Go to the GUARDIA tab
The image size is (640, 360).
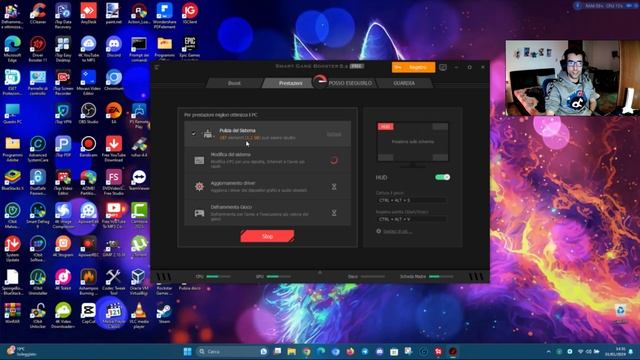point(404,83)
